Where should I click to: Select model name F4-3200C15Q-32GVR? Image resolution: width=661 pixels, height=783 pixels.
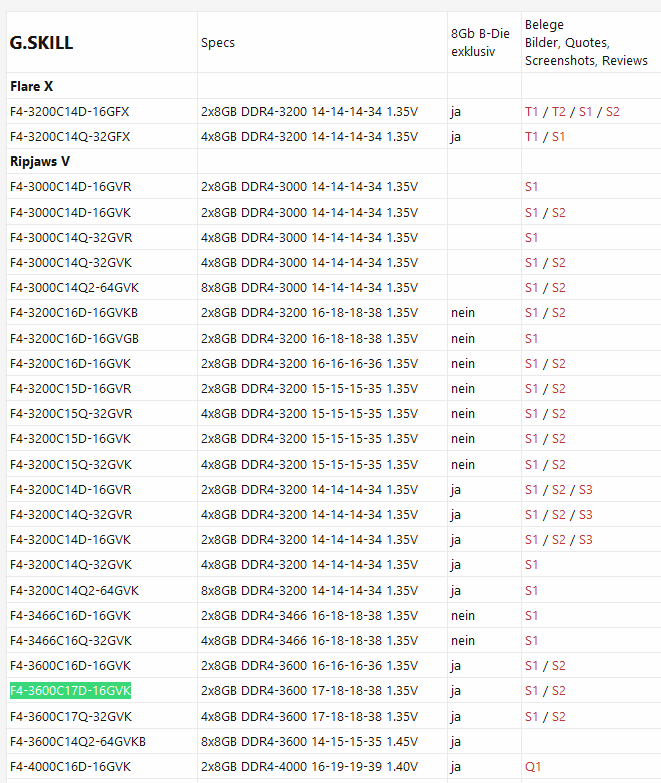tap(71, 413)
